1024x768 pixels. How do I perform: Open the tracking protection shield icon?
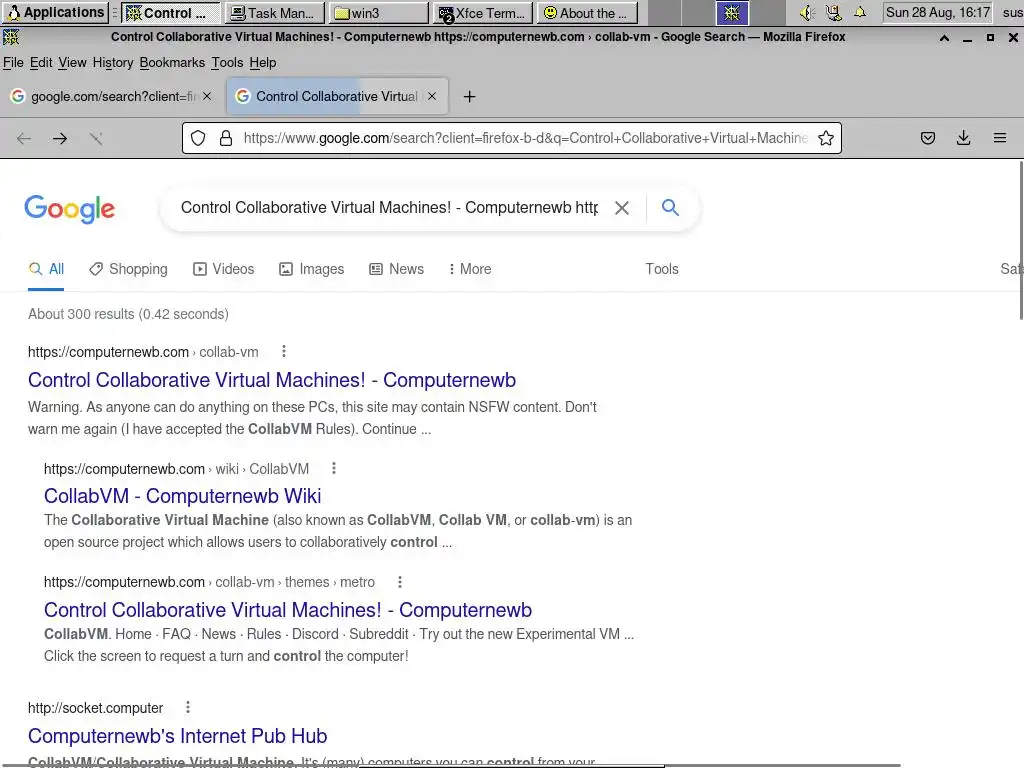click(x=198, y=138)
